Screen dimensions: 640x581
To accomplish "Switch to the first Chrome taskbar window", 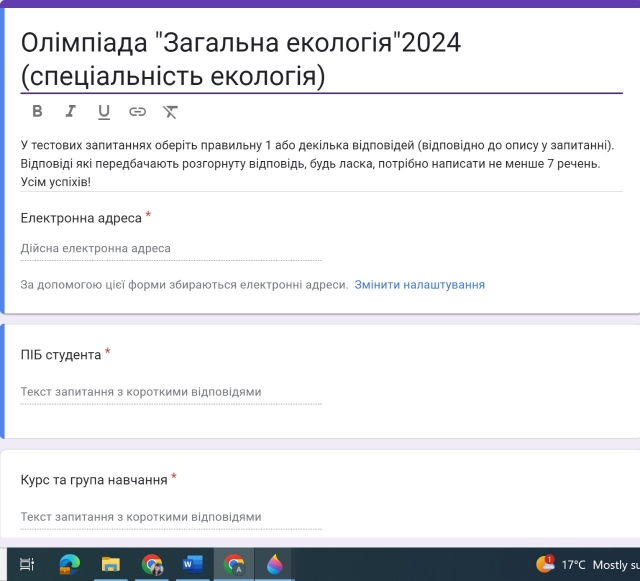I will coord(152,564).
